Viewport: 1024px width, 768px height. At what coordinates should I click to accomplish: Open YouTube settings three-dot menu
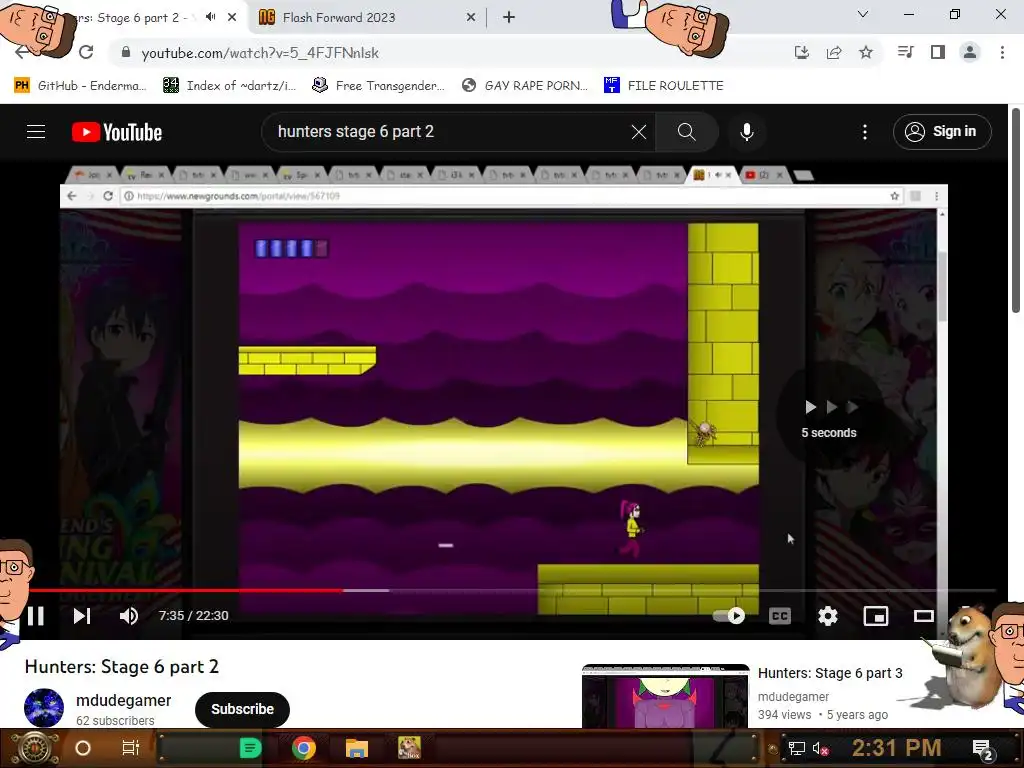(x=865, y=132)
